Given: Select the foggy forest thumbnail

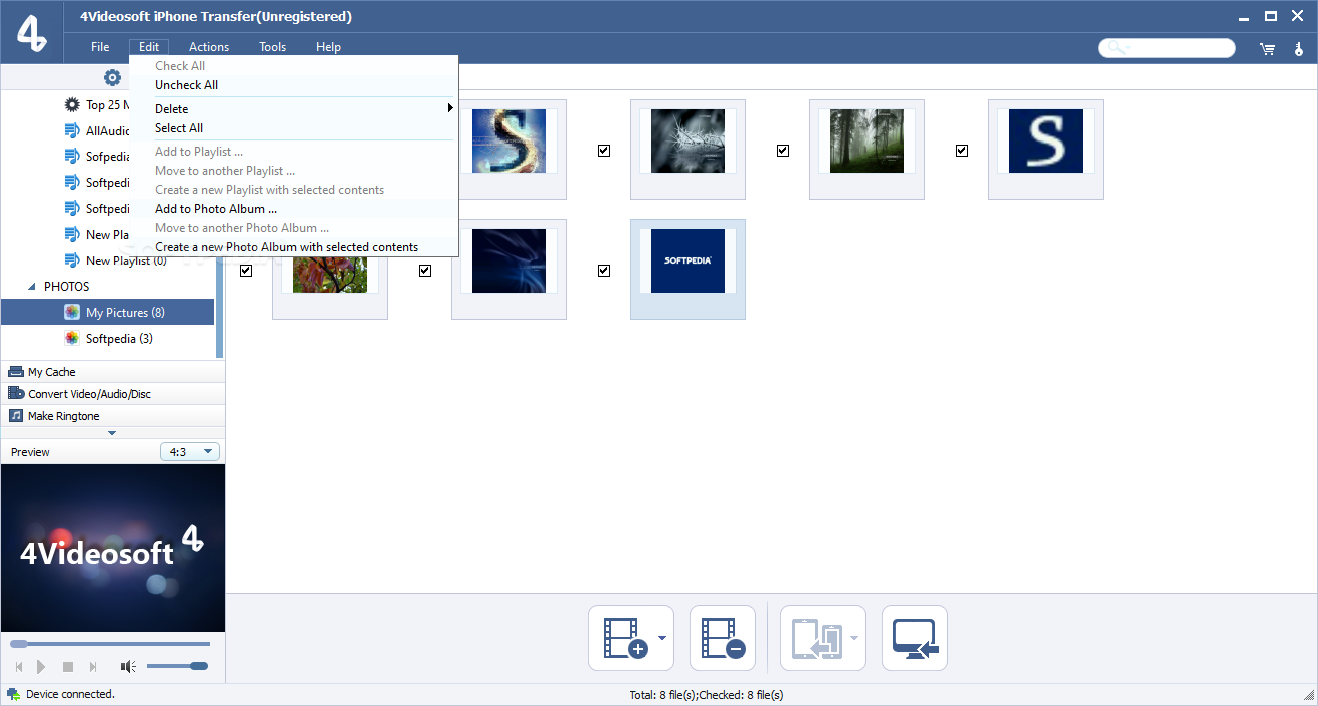Looking at the screenshot, I should point(867,149).
